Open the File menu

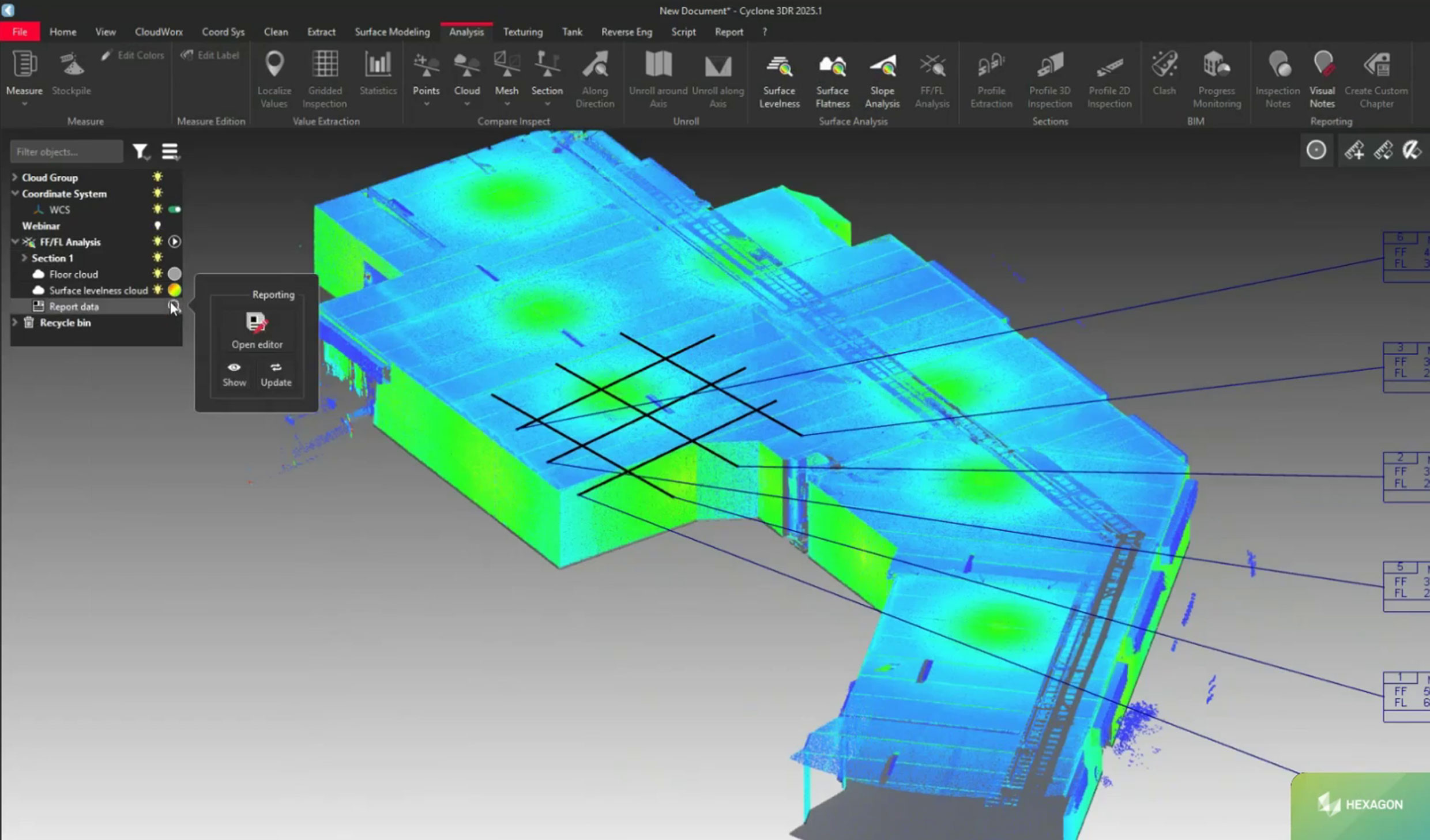point(20,32)
